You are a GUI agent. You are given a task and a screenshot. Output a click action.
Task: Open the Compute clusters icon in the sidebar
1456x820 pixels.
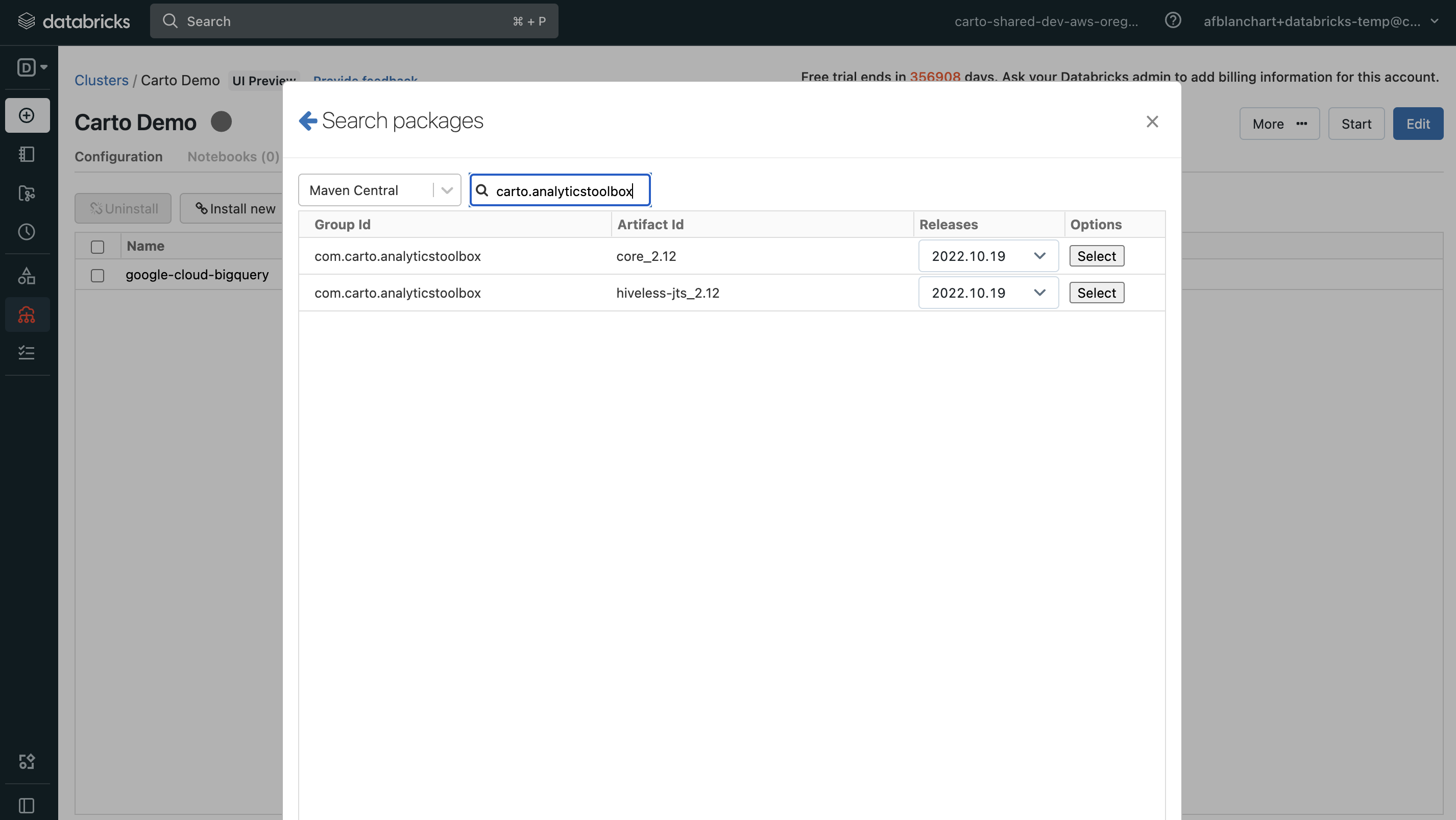click(27, 314)
